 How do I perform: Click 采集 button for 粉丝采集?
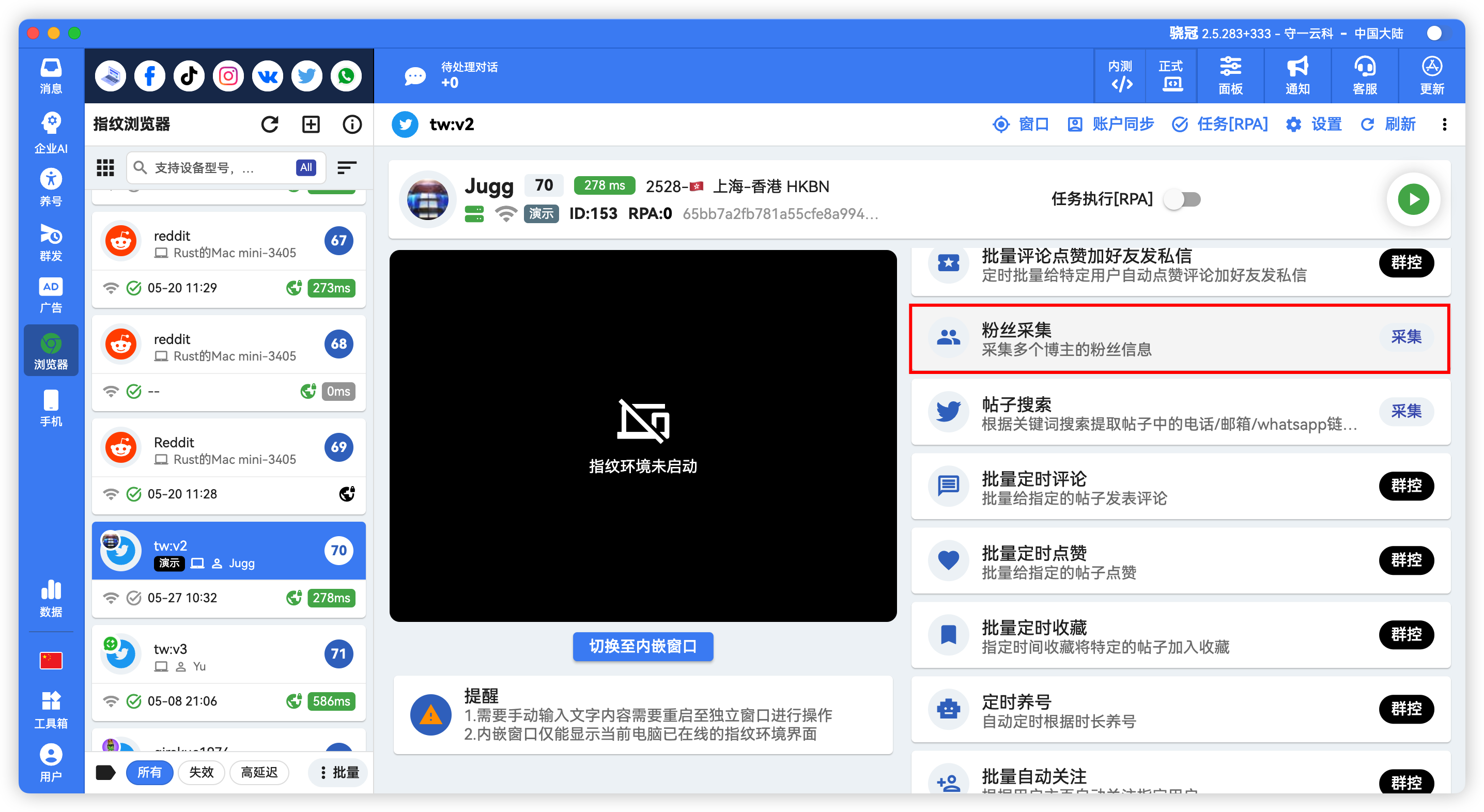click(x=1406, y=337)
